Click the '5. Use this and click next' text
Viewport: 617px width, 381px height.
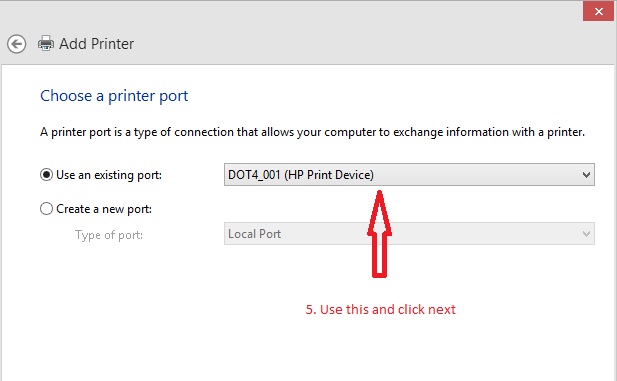381,309
